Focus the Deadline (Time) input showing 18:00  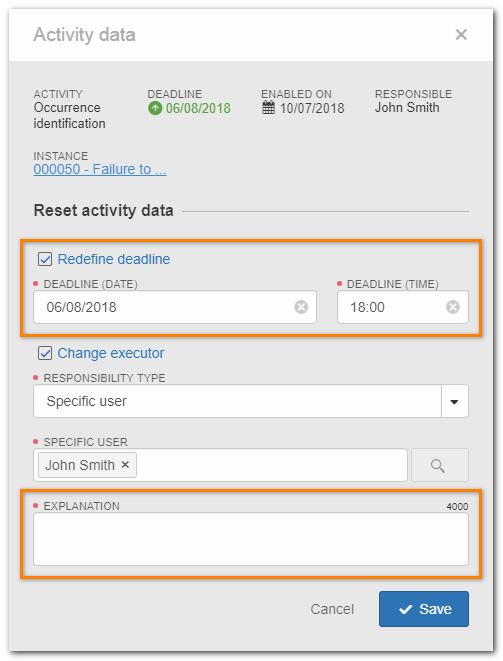[x=403, y=307]
